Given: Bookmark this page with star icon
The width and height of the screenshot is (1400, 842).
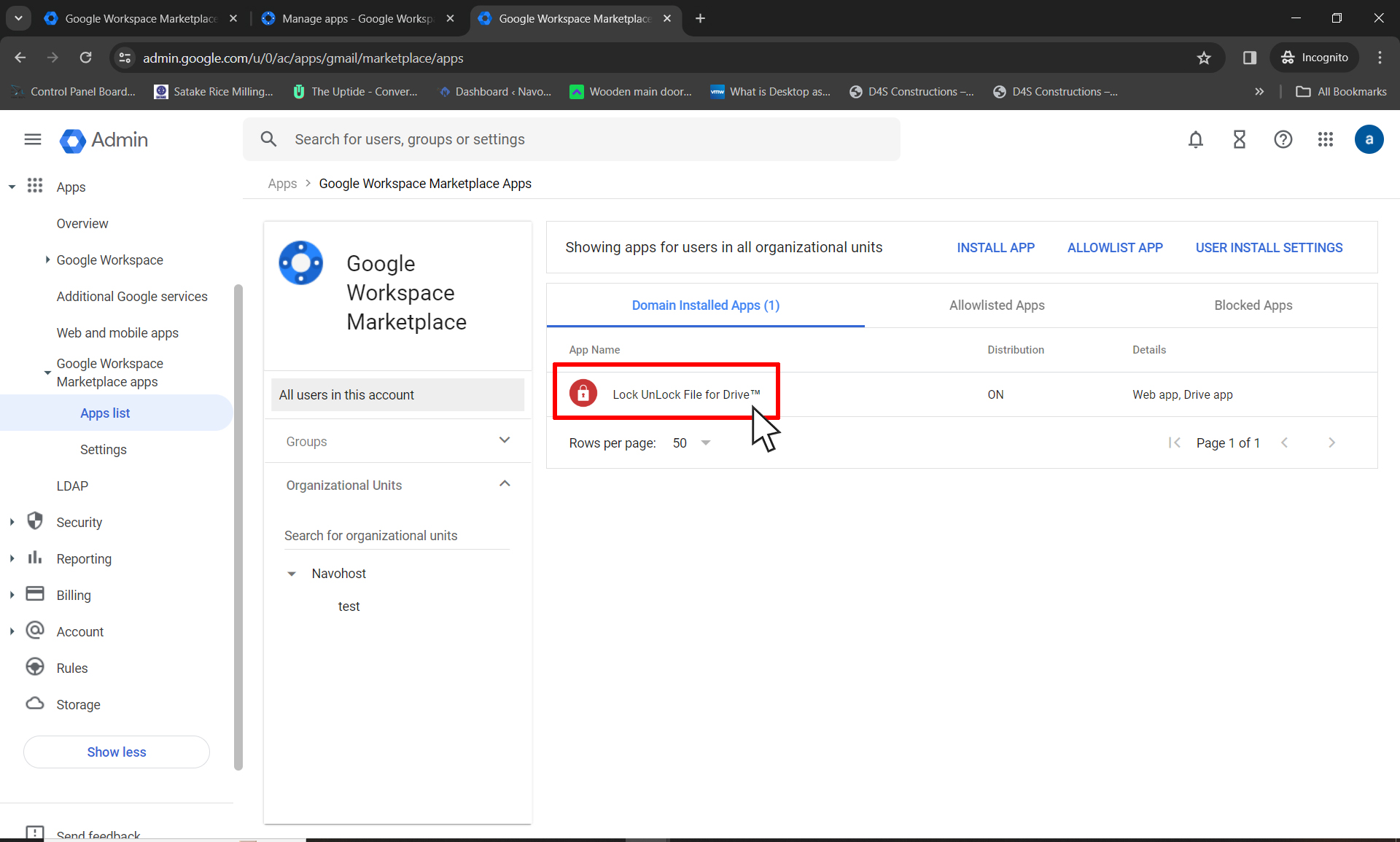Looking at the screenshot, I should coord(1204,58).
